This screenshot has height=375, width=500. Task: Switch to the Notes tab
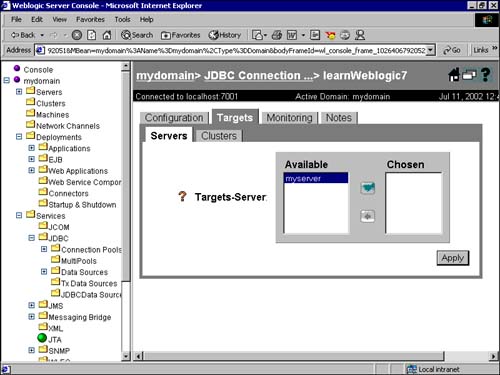(339, 118)
